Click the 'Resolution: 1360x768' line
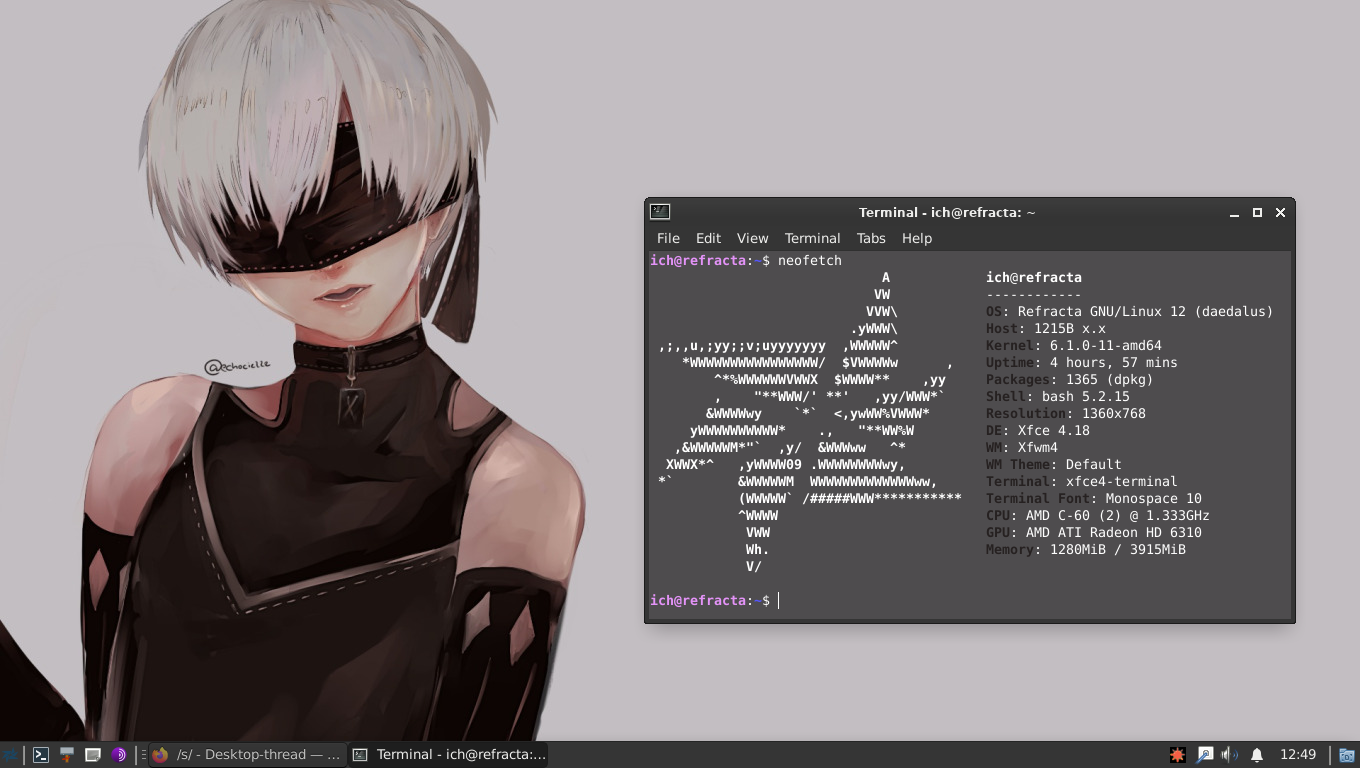The height and width of the screenshot is (768, 1360). point(1065,413)
